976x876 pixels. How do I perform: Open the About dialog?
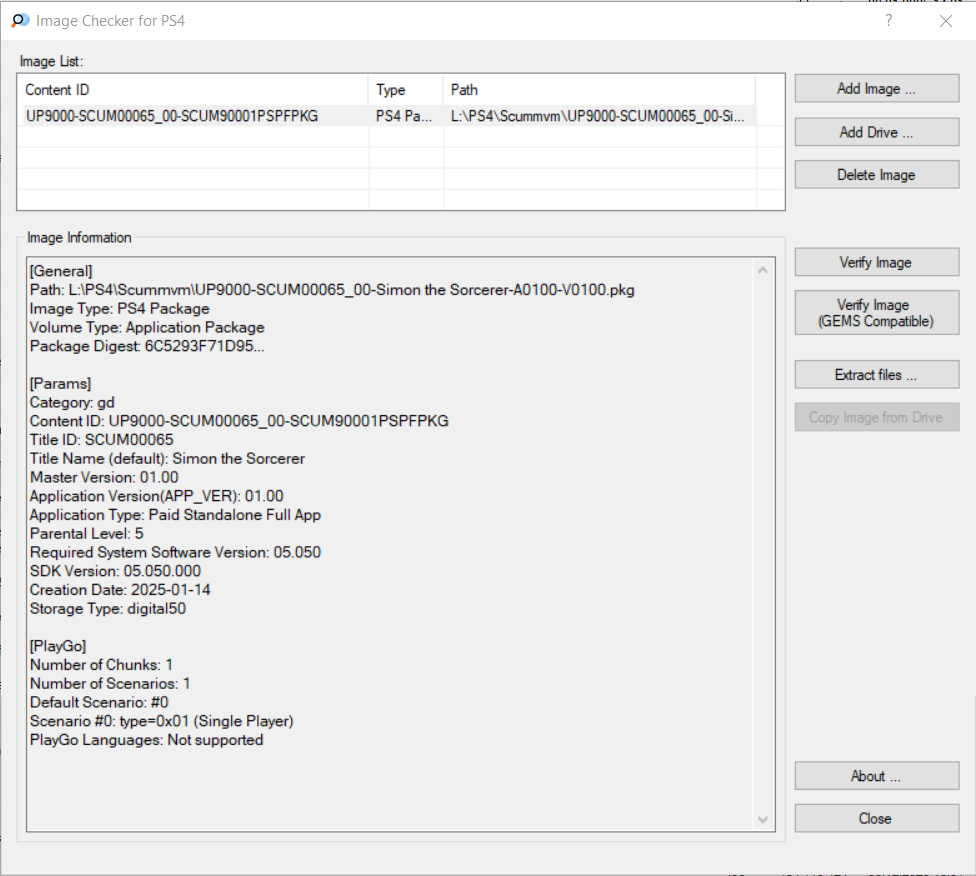click(876, 776)
